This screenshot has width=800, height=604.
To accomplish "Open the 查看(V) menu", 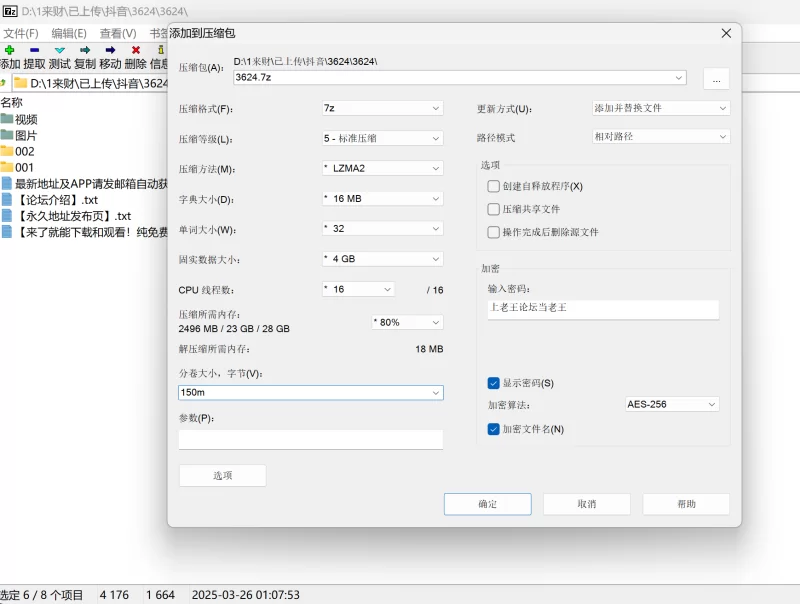I will tap(118, 33).
